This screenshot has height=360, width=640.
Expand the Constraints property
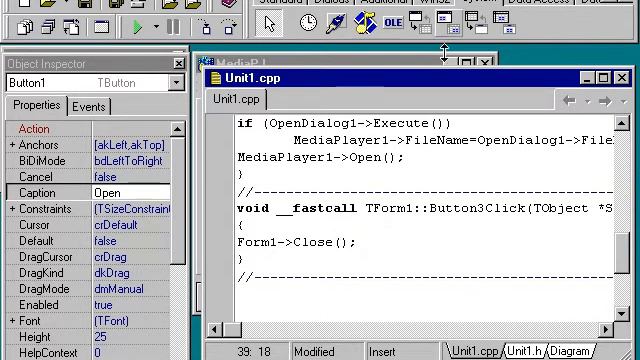point(12,209)
